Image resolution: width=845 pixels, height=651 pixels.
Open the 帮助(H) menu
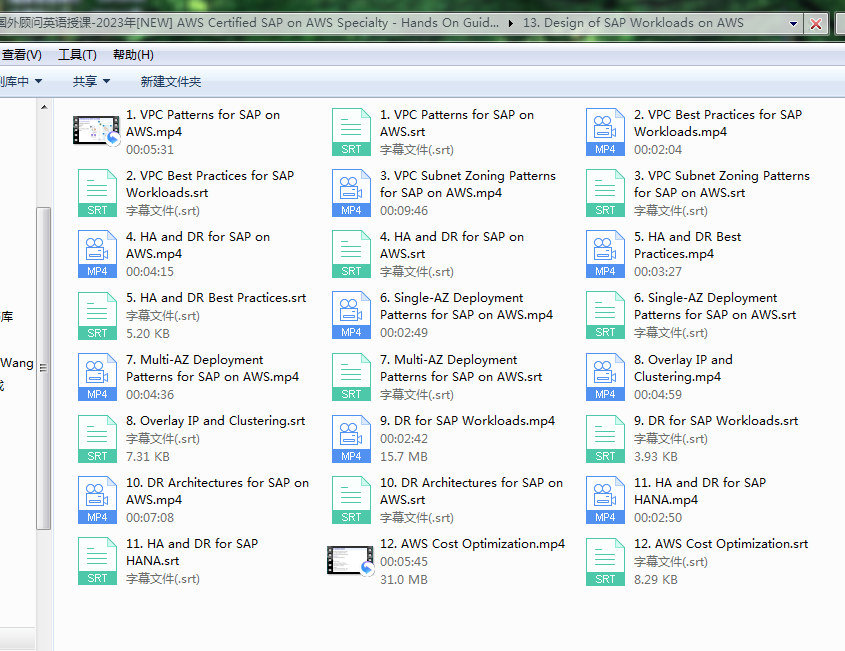133,55
